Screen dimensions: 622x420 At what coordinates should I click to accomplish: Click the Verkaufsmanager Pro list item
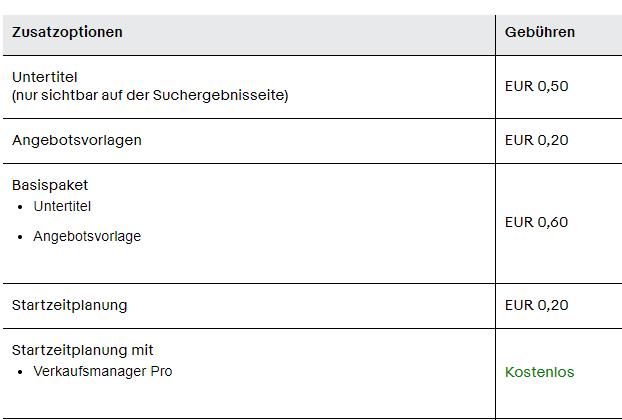[103, 371]
